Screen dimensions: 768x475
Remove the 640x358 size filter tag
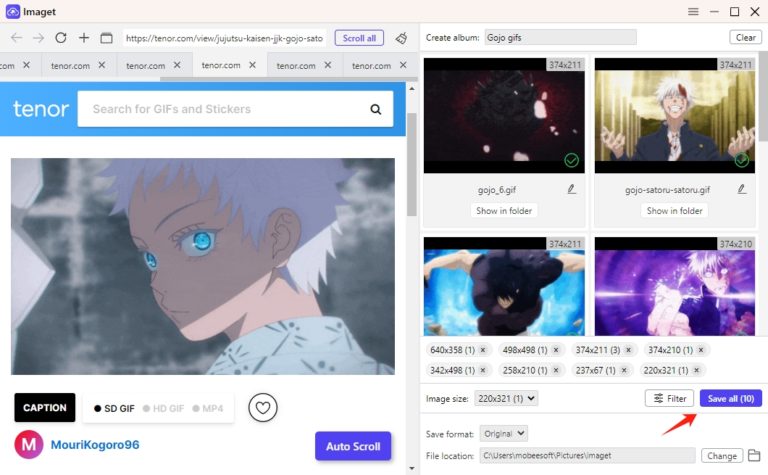483,350
